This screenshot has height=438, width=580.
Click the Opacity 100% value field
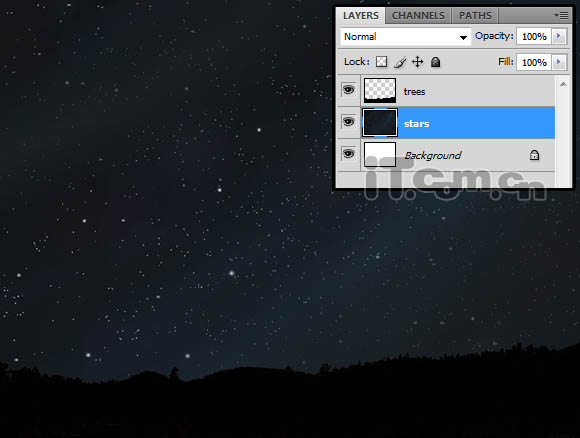(x=534, y=36)
